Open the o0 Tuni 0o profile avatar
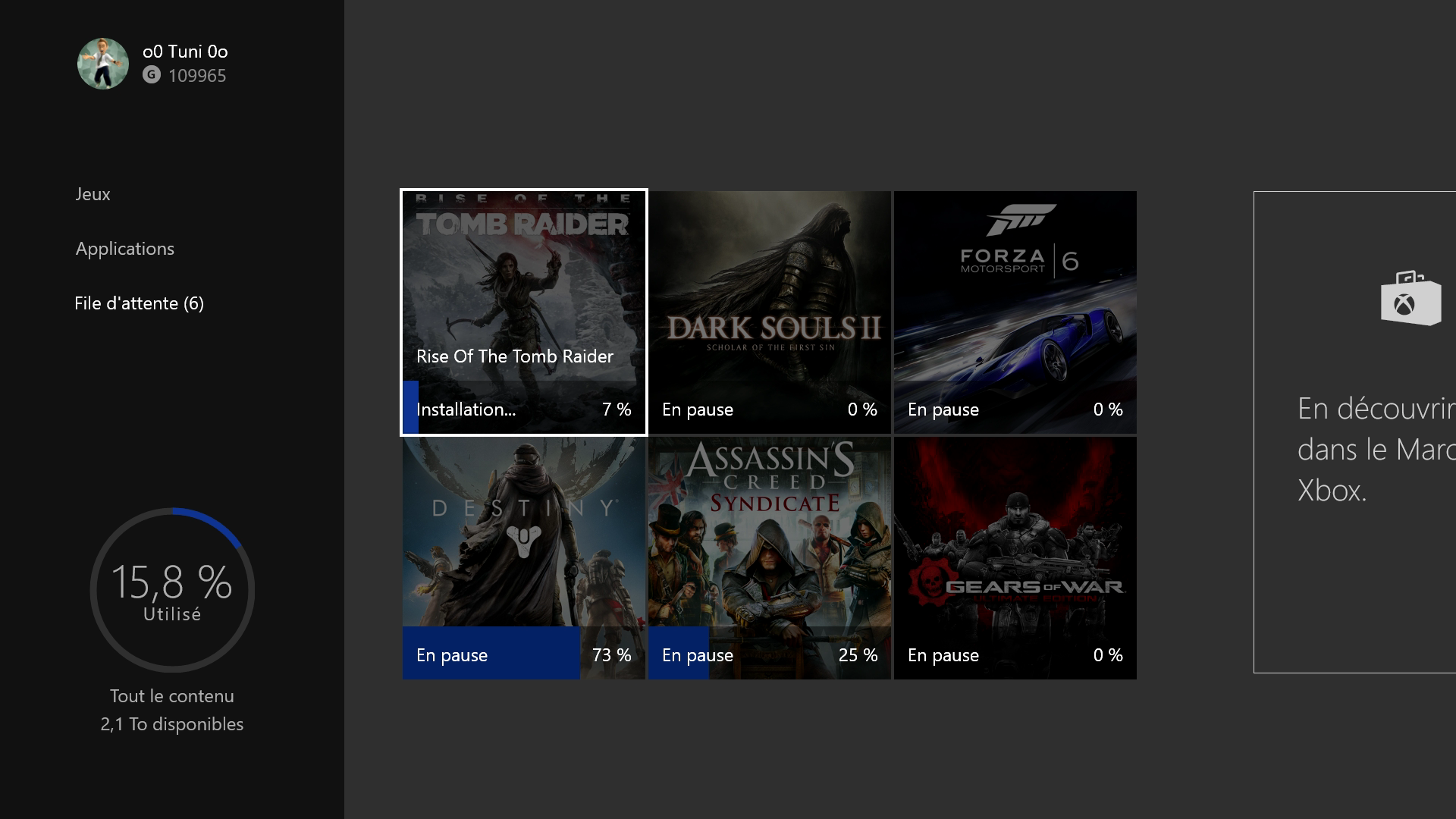The width and height of the screenshot is (1456, 819). click(x=103, y=64)
